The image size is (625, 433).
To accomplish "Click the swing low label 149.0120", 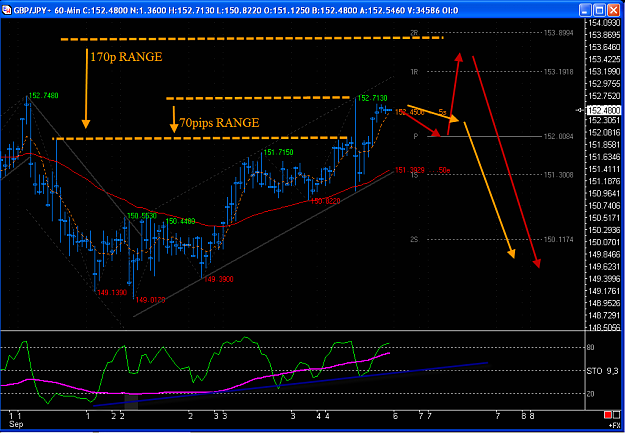I will [151, 300].
